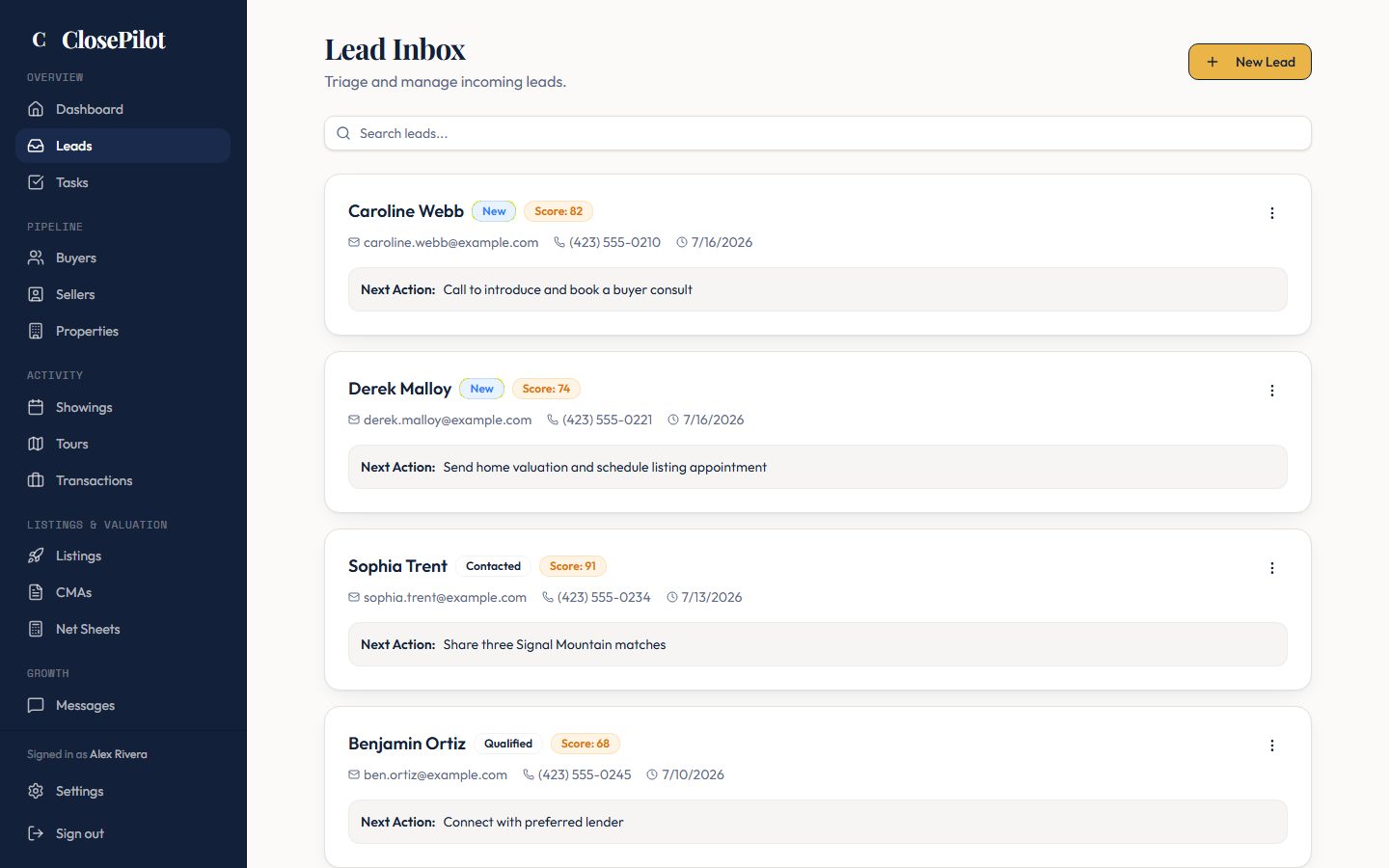Click Sophia Trent's Contacted badge
Viewport: 1389px width, 868px height.
click(x=493, y=566)
